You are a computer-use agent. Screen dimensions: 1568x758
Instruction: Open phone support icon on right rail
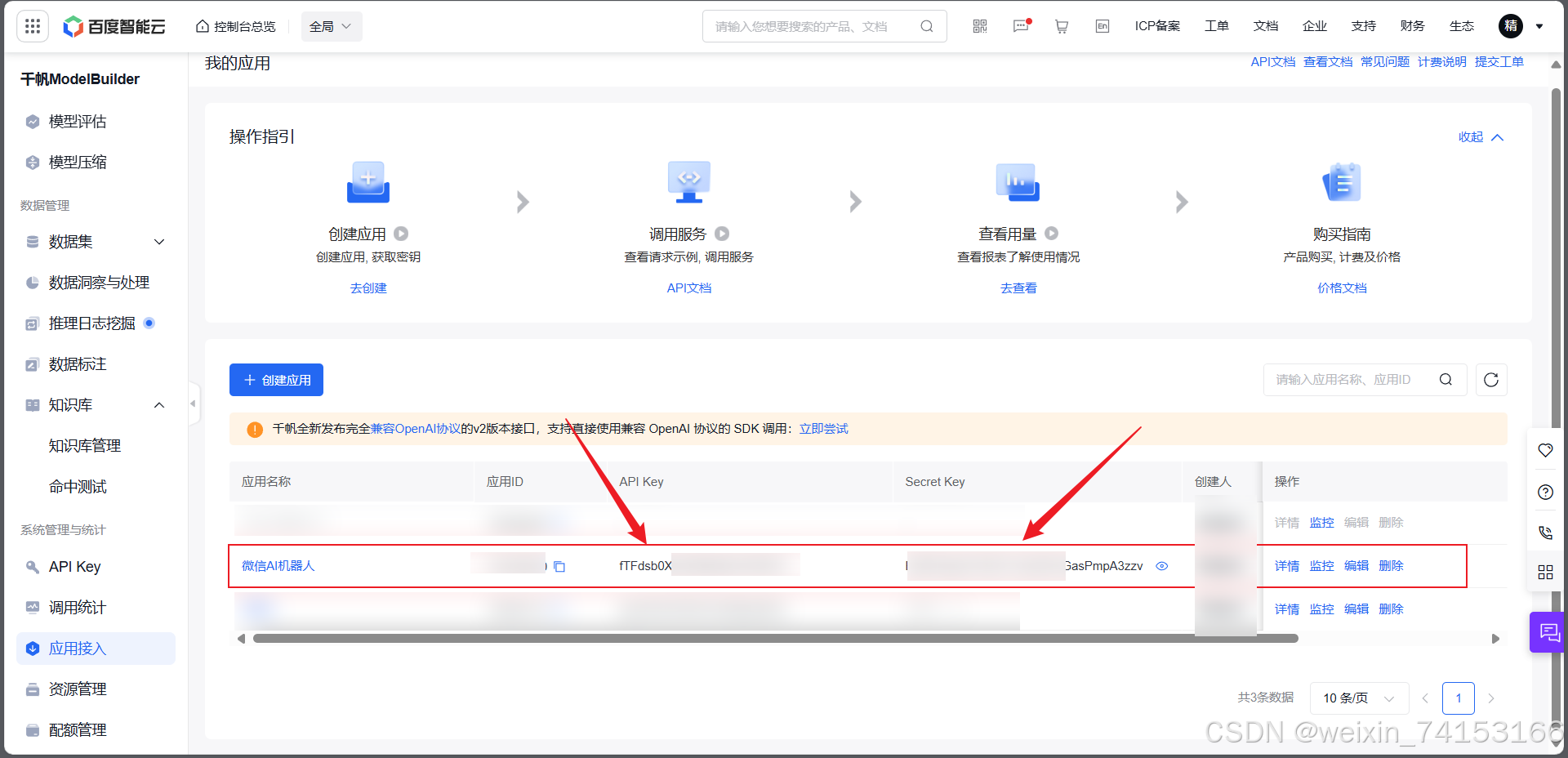pos(1545,532)
